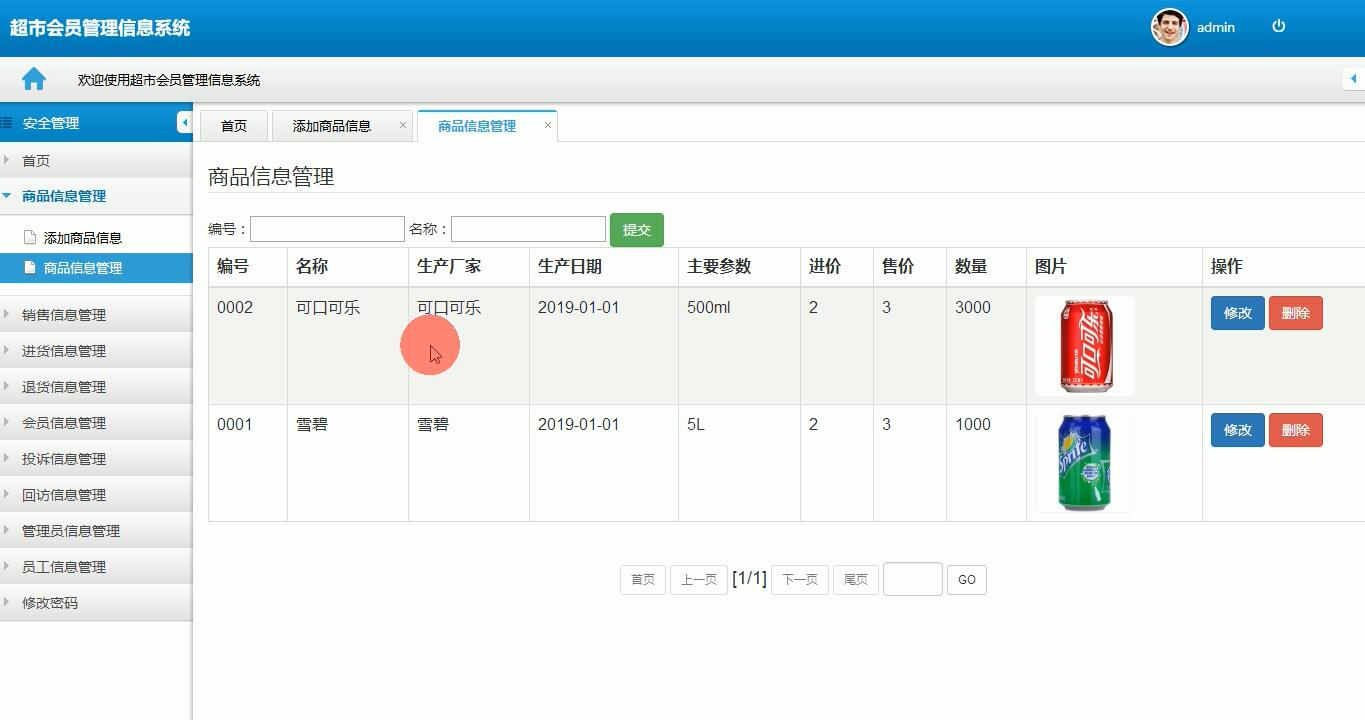This screenshot has width=1365, height=720.
Task: Click the GO pagination button
Action: click(965, 579)
